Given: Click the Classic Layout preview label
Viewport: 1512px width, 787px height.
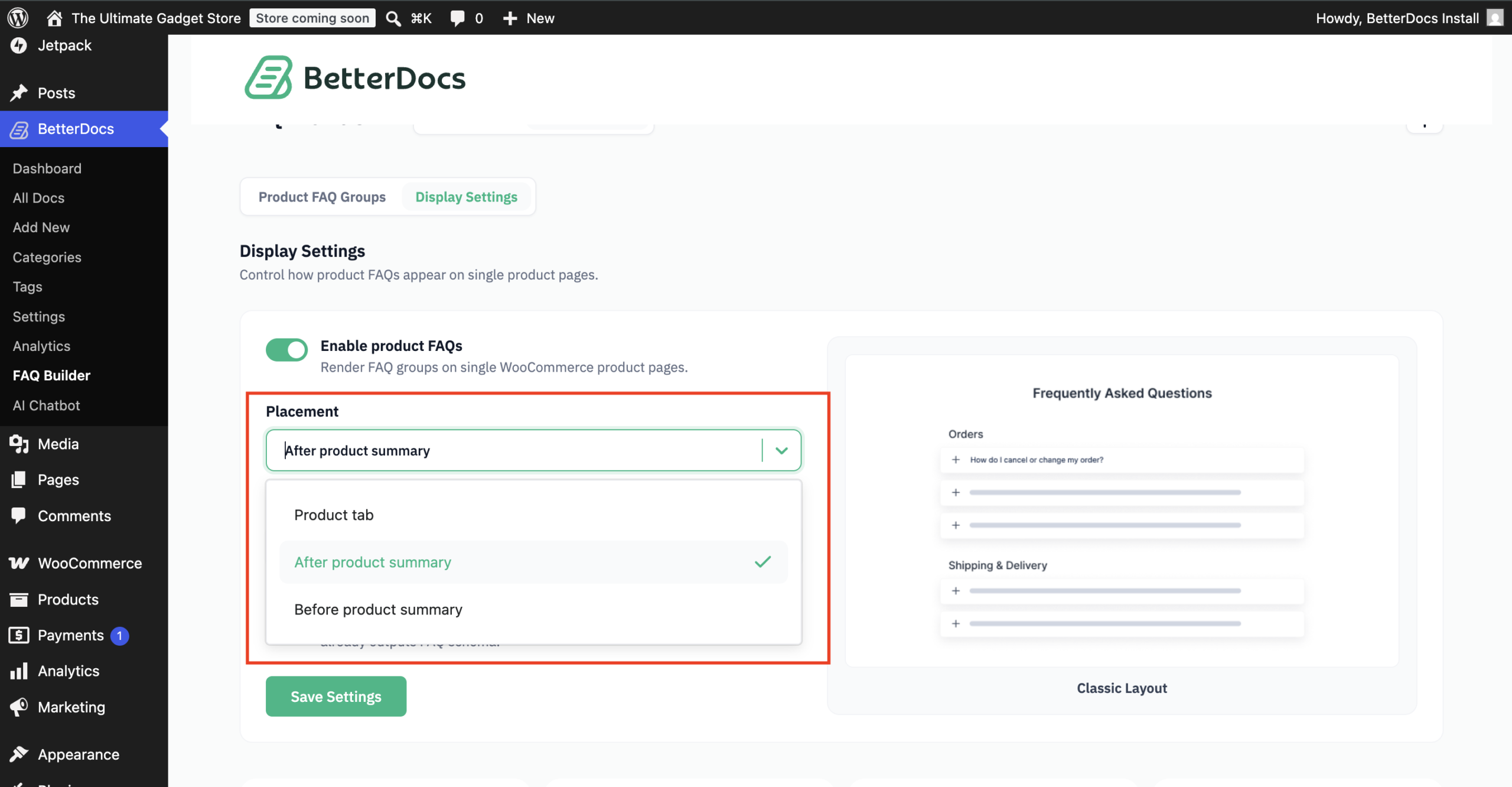Looking at the screenshot, I should (x=1122, y=688).
